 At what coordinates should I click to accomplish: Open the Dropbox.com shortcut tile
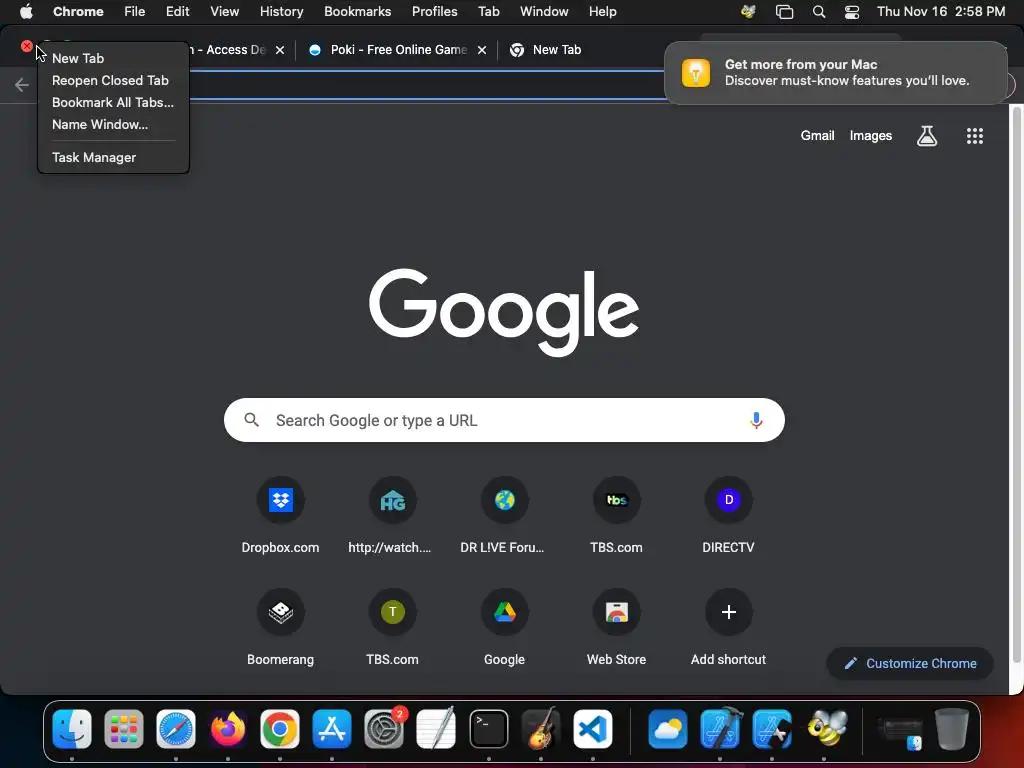pyautogui.click(x=280, y=500)
